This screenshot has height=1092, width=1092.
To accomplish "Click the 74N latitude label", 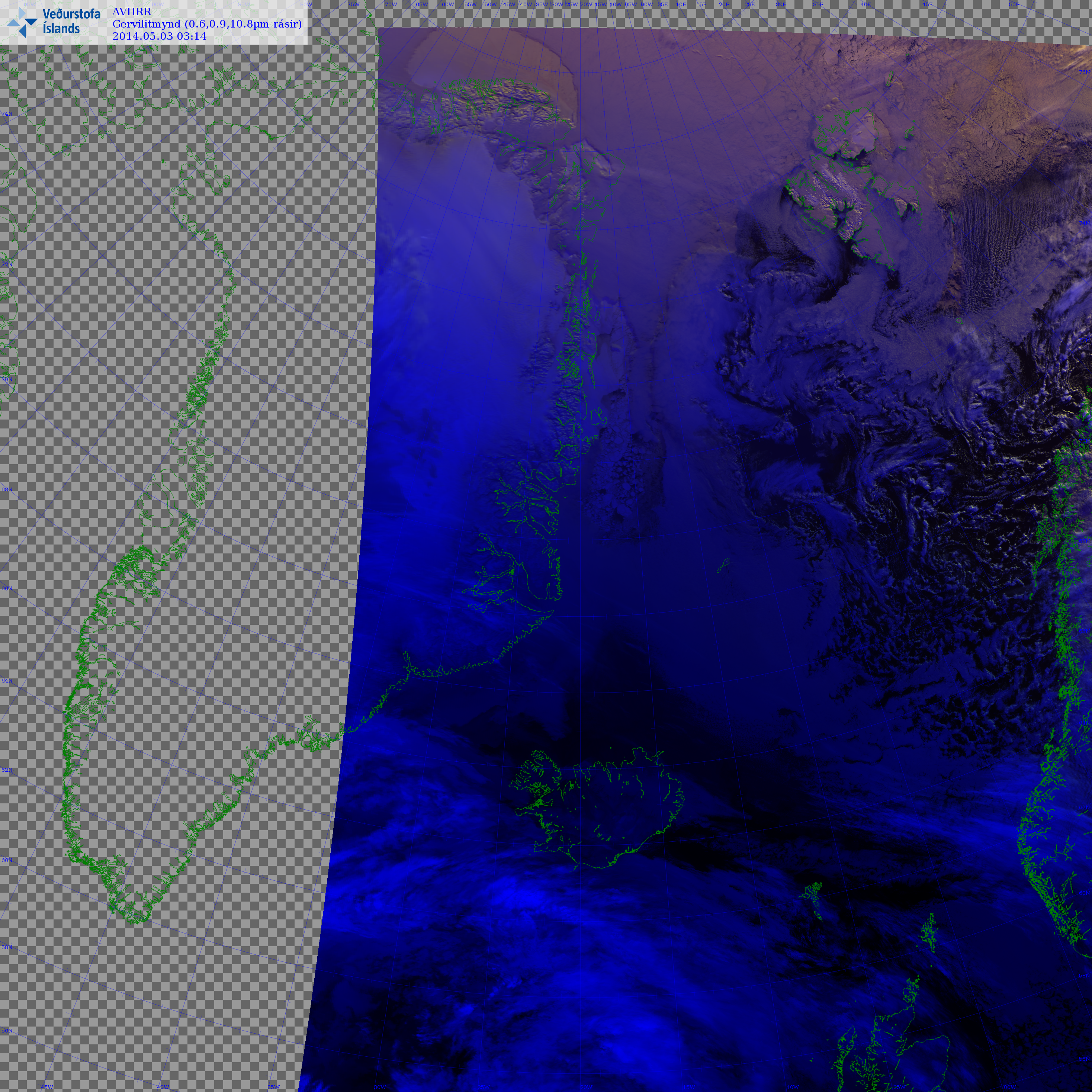I will pos(7,114).
